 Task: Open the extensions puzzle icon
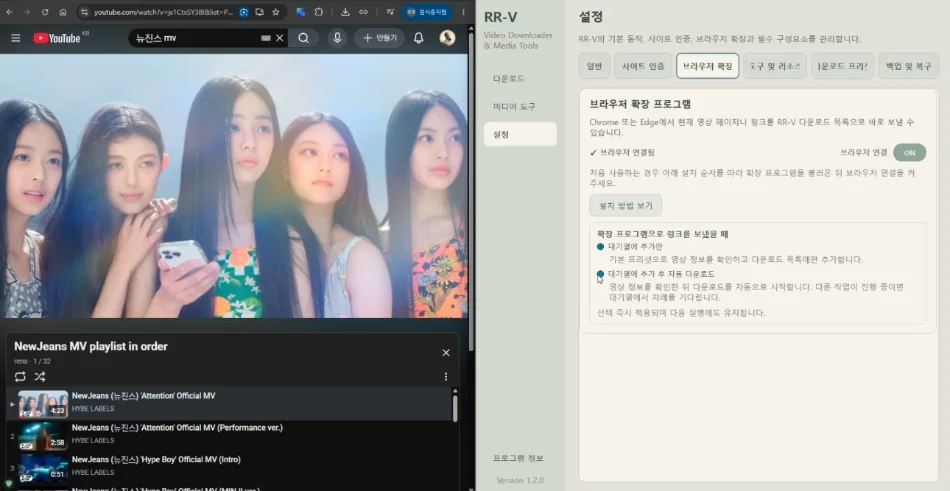coord(319,12)
